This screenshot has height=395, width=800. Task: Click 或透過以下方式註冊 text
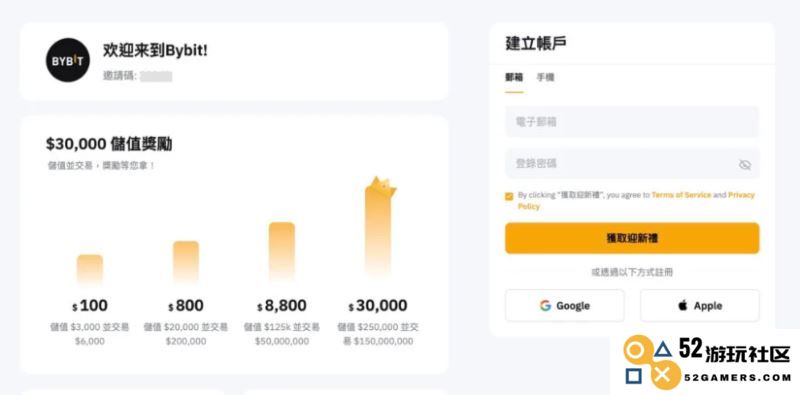632,272
